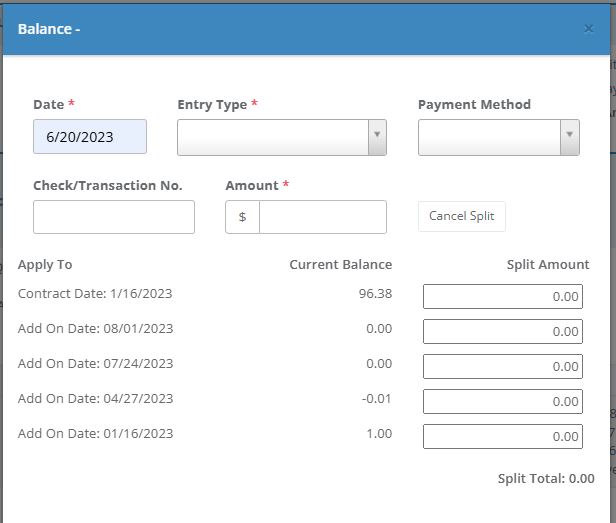Click the Cancel Split button

coord(462,216)
